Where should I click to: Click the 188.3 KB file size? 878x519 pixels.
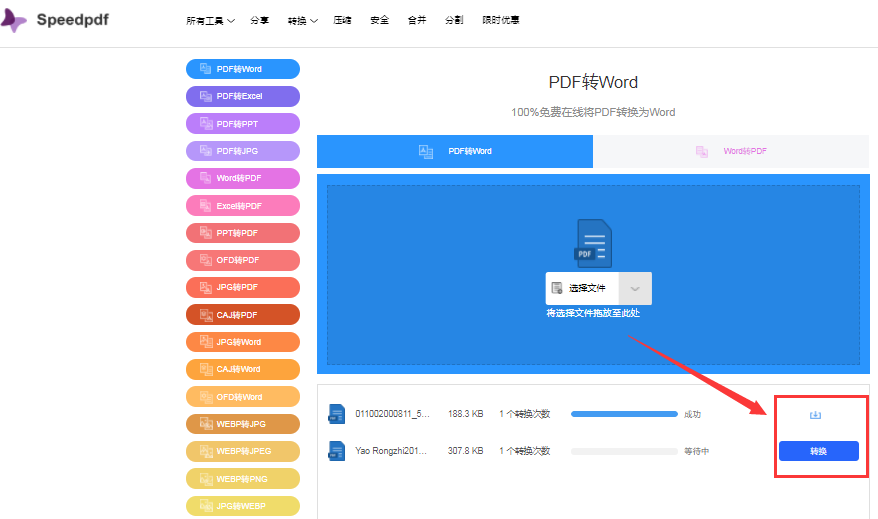click(x=465, y=414)
